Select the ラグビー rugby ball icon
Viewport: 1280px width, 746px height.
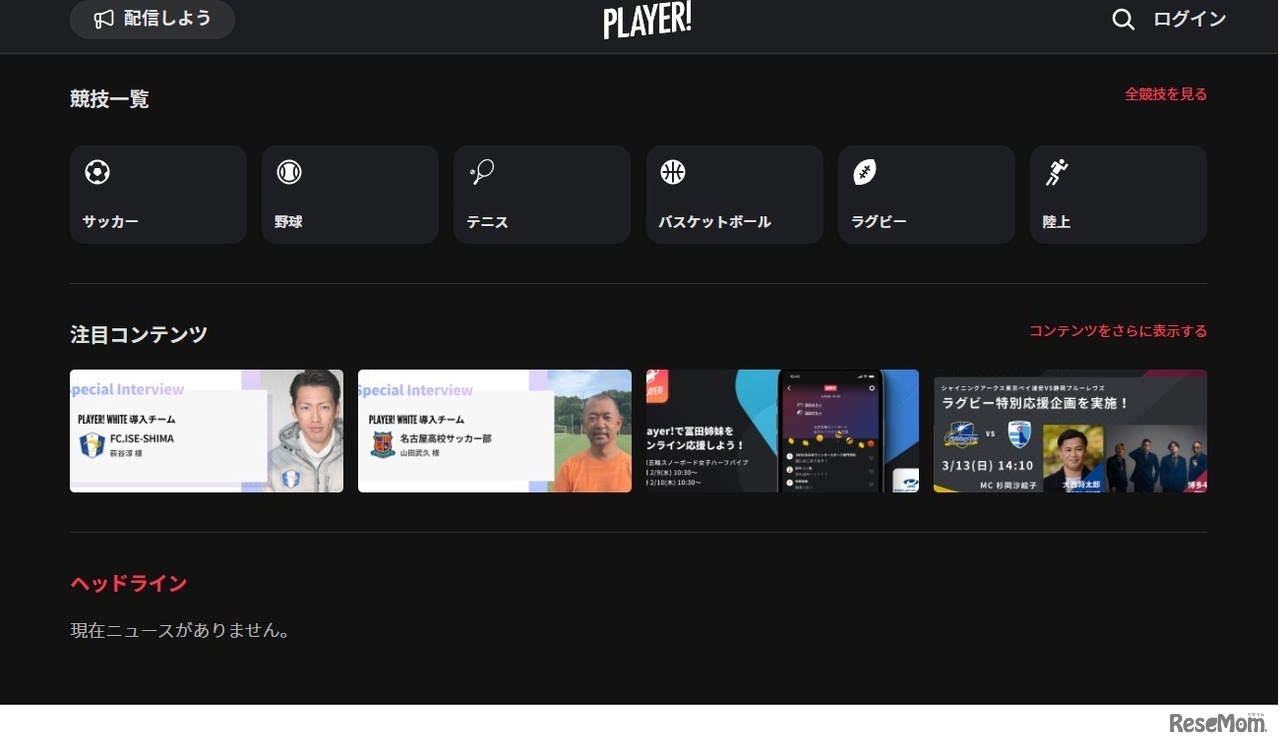[865, 171]
